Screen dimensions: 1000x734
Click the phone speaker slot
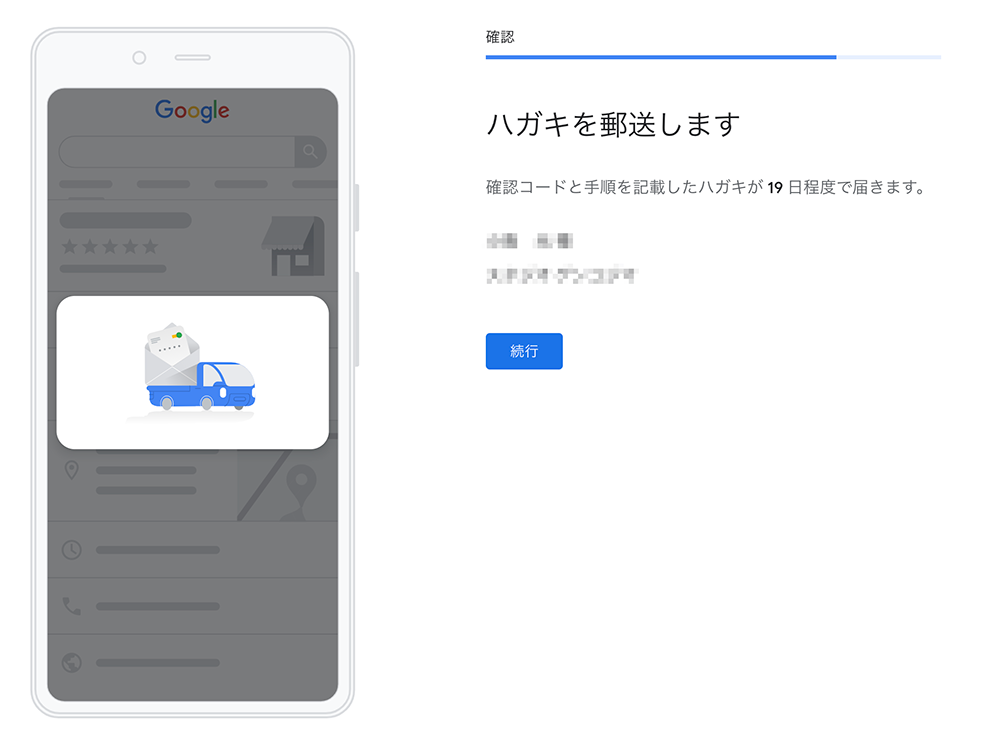[193, 57]
